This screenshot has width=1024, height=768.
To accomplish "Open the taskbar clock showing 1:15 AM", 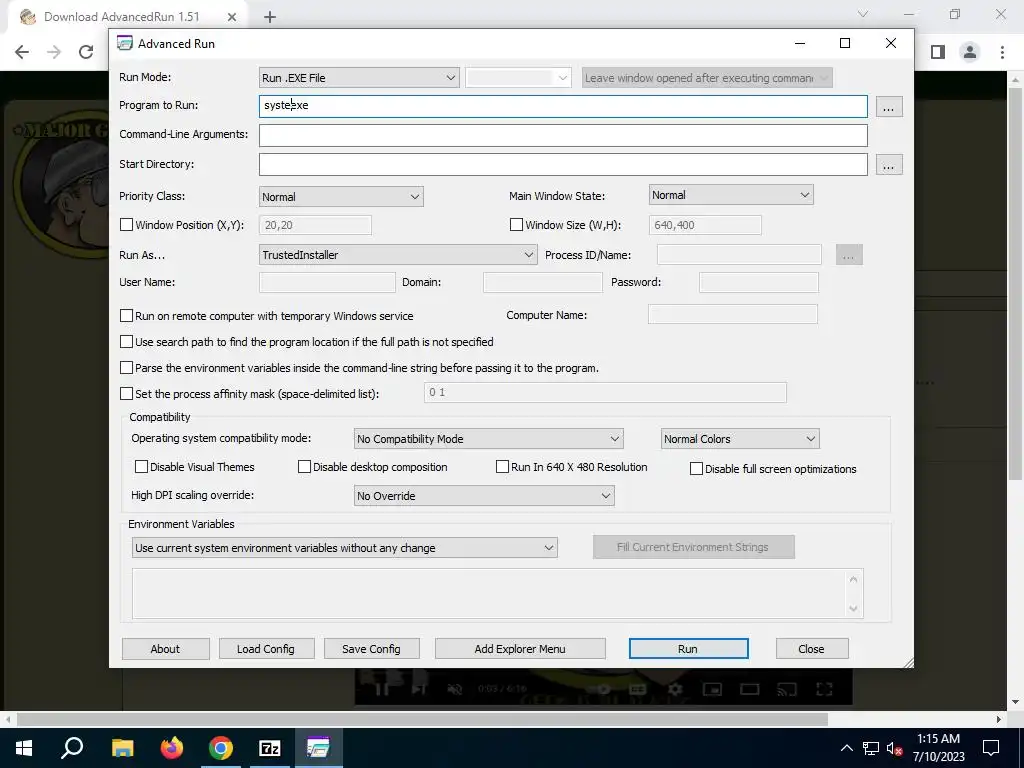I will coord(938,748).
